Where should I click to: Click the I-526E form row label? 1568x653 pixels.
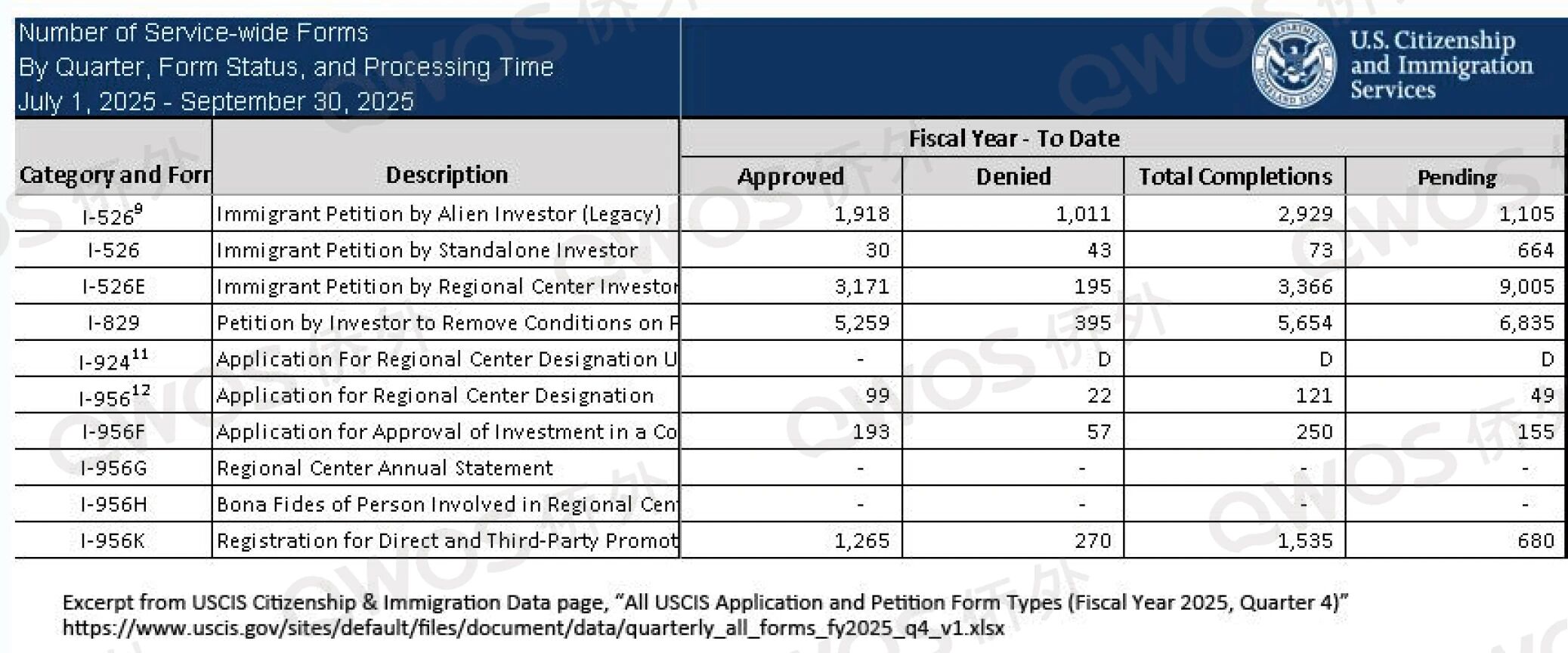pyautogui.click(x=113, y=286)
